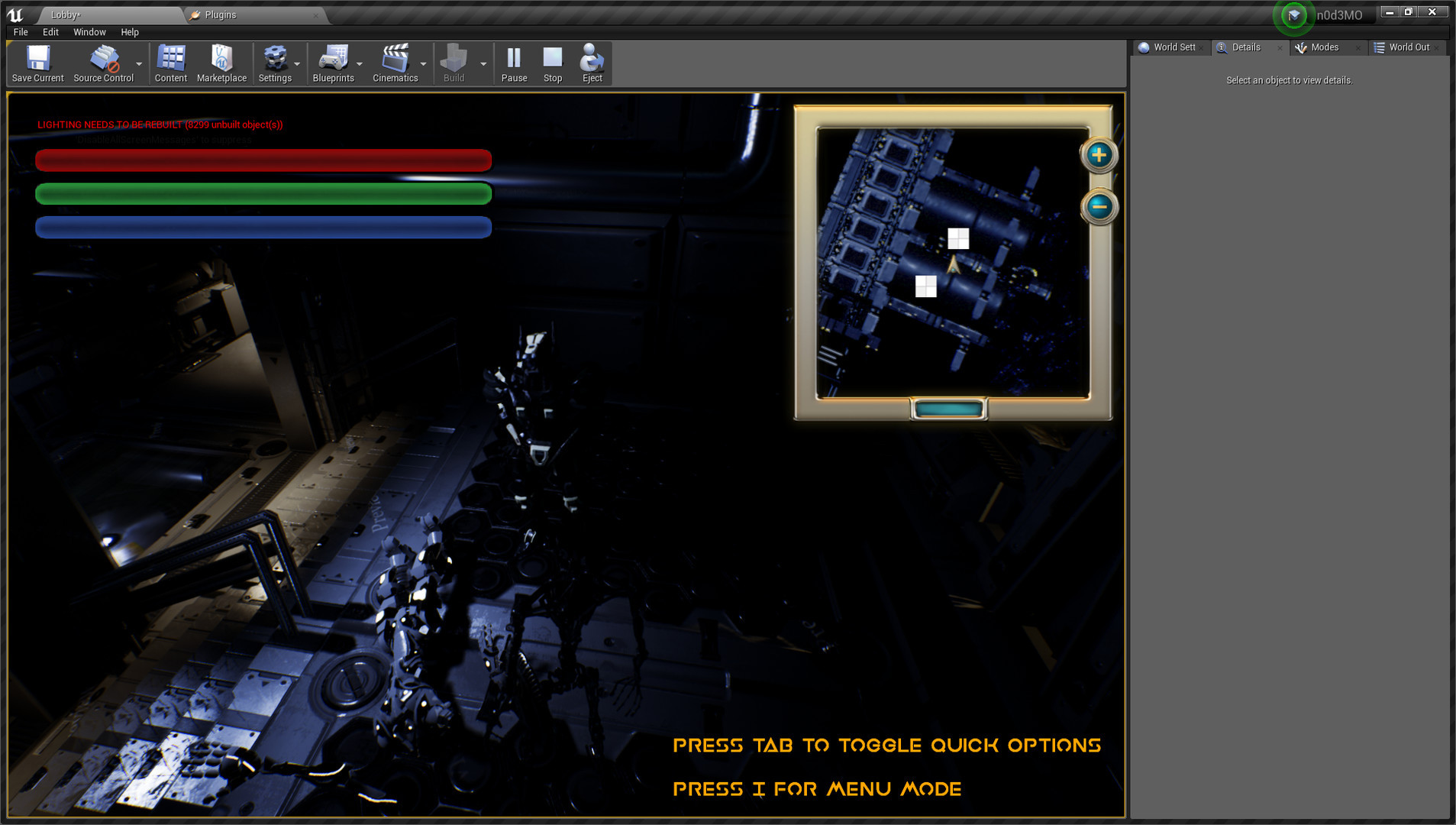Zoom in the minimap with plus button

pos(1099,155)
